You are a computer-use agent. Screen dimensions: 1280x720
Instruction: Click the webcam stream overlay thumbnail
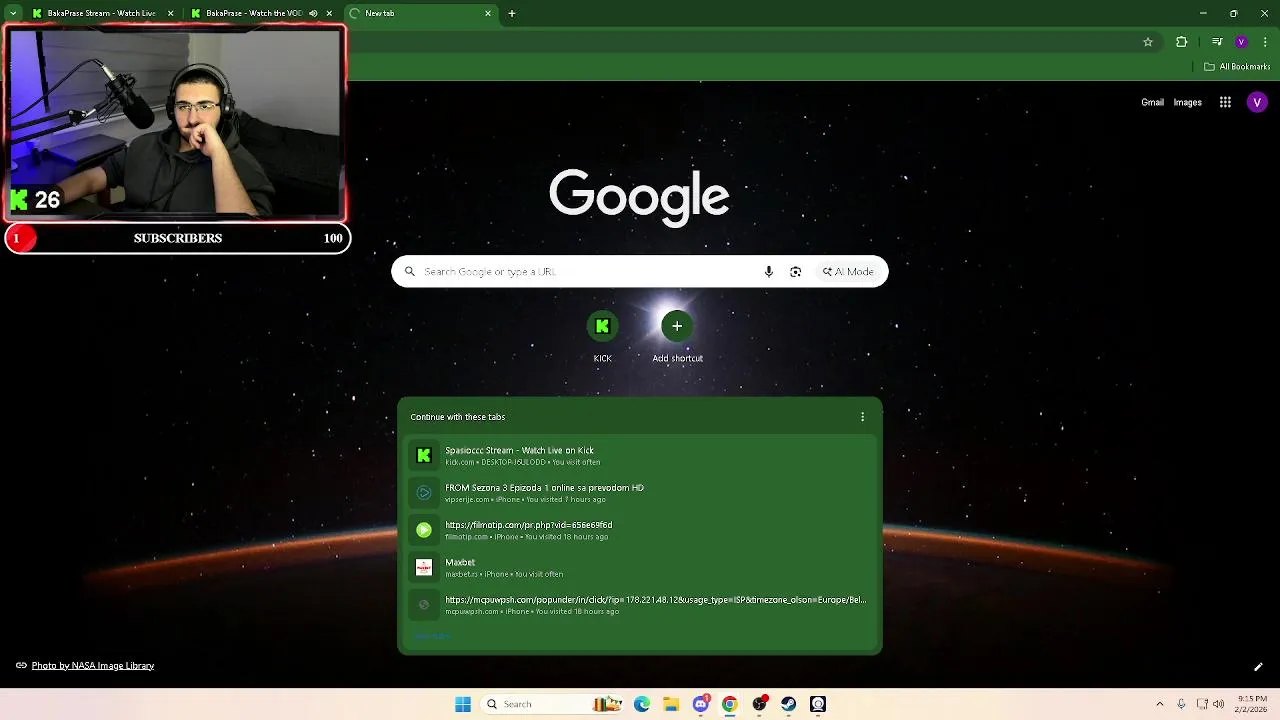click(176, 124)
